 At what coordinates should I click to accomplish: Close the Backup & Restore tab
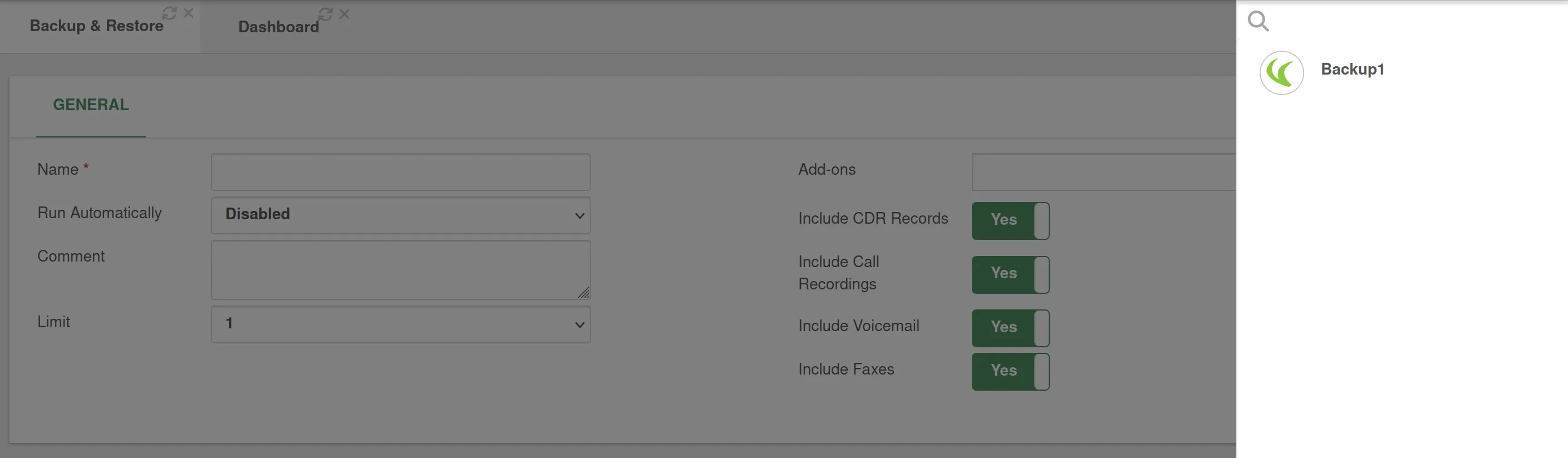click(189, 13)
